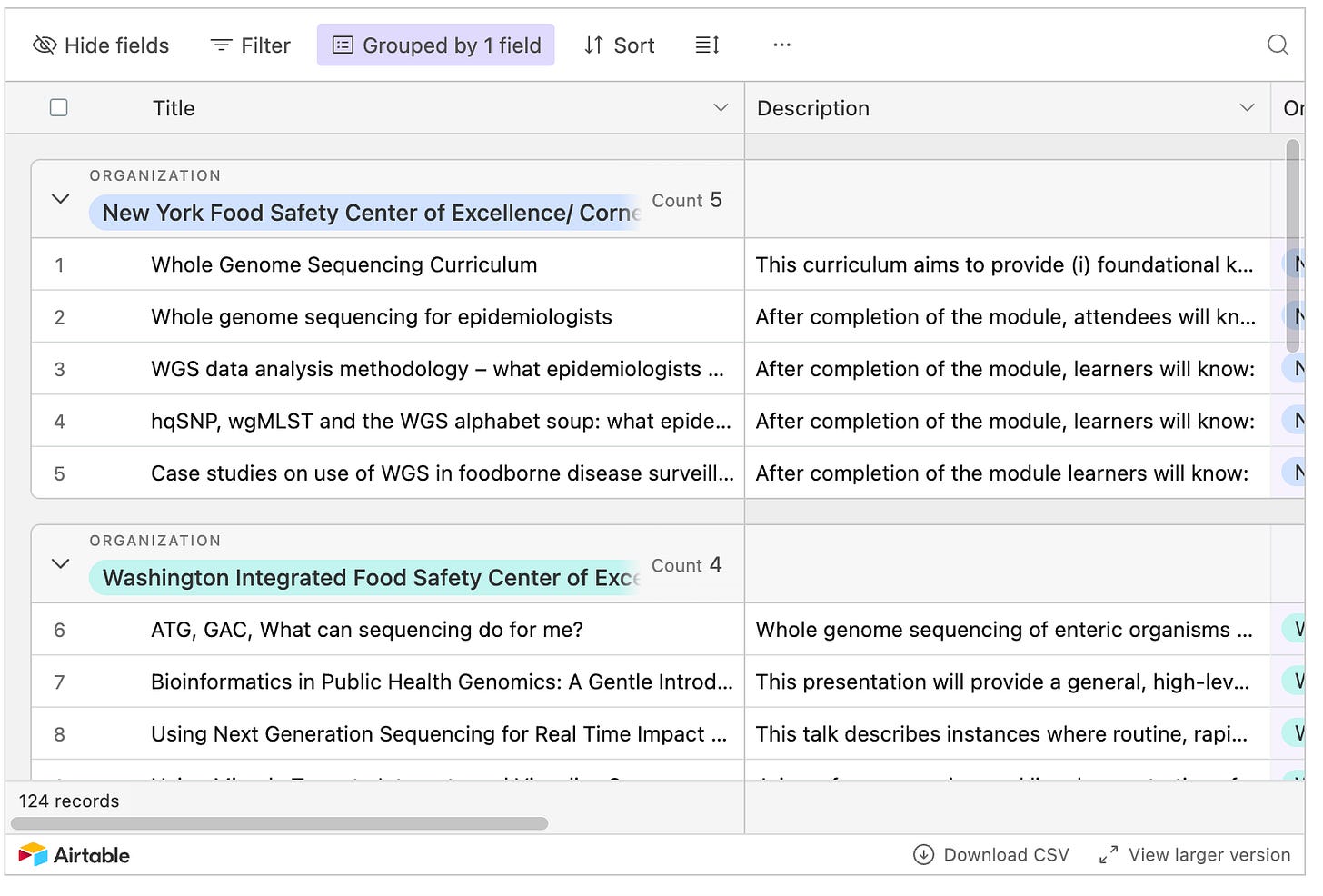Open Grouped by 1 field settings

[436, 45]
